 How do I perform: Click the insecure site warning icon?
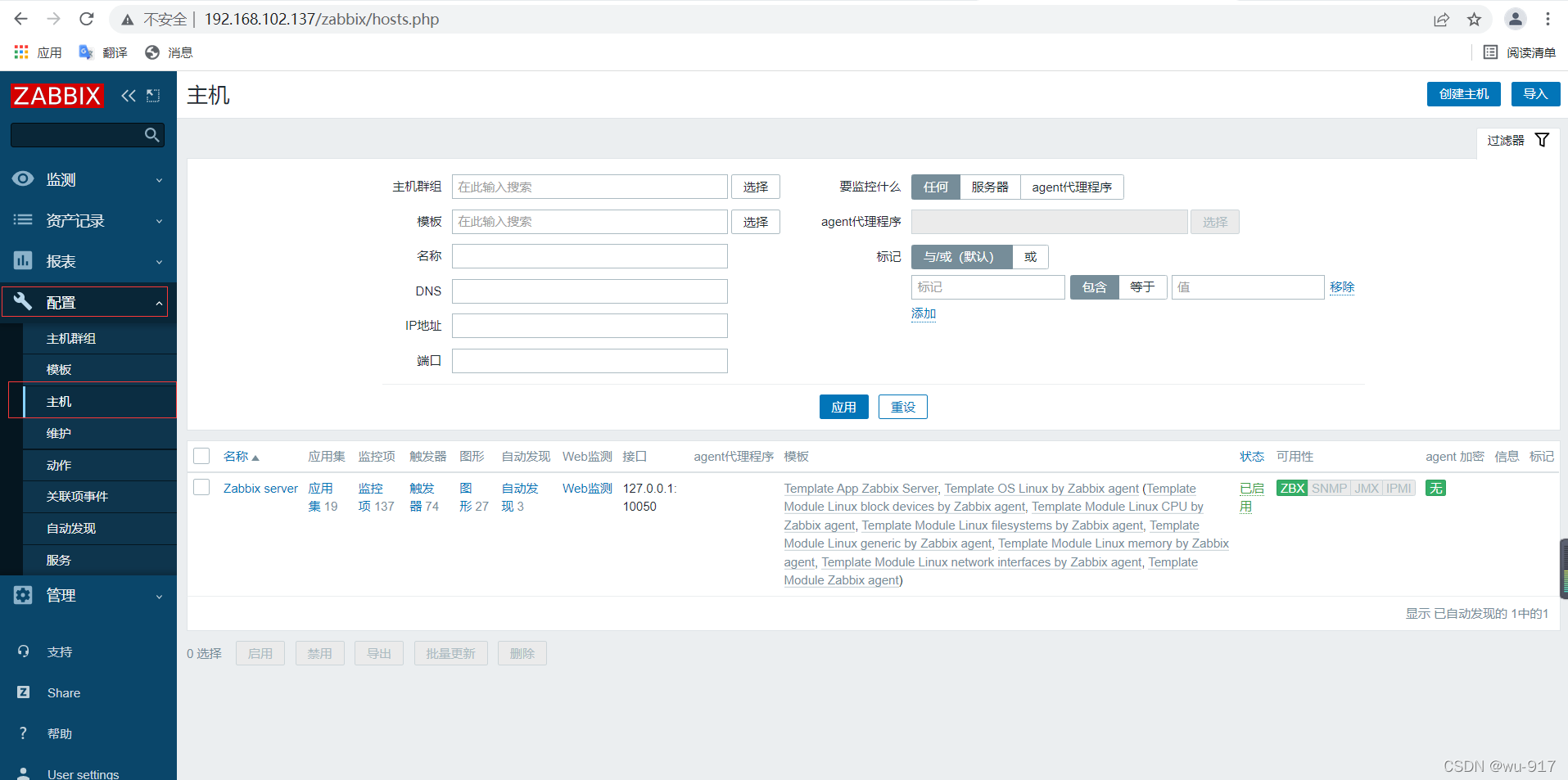(127, 19)
